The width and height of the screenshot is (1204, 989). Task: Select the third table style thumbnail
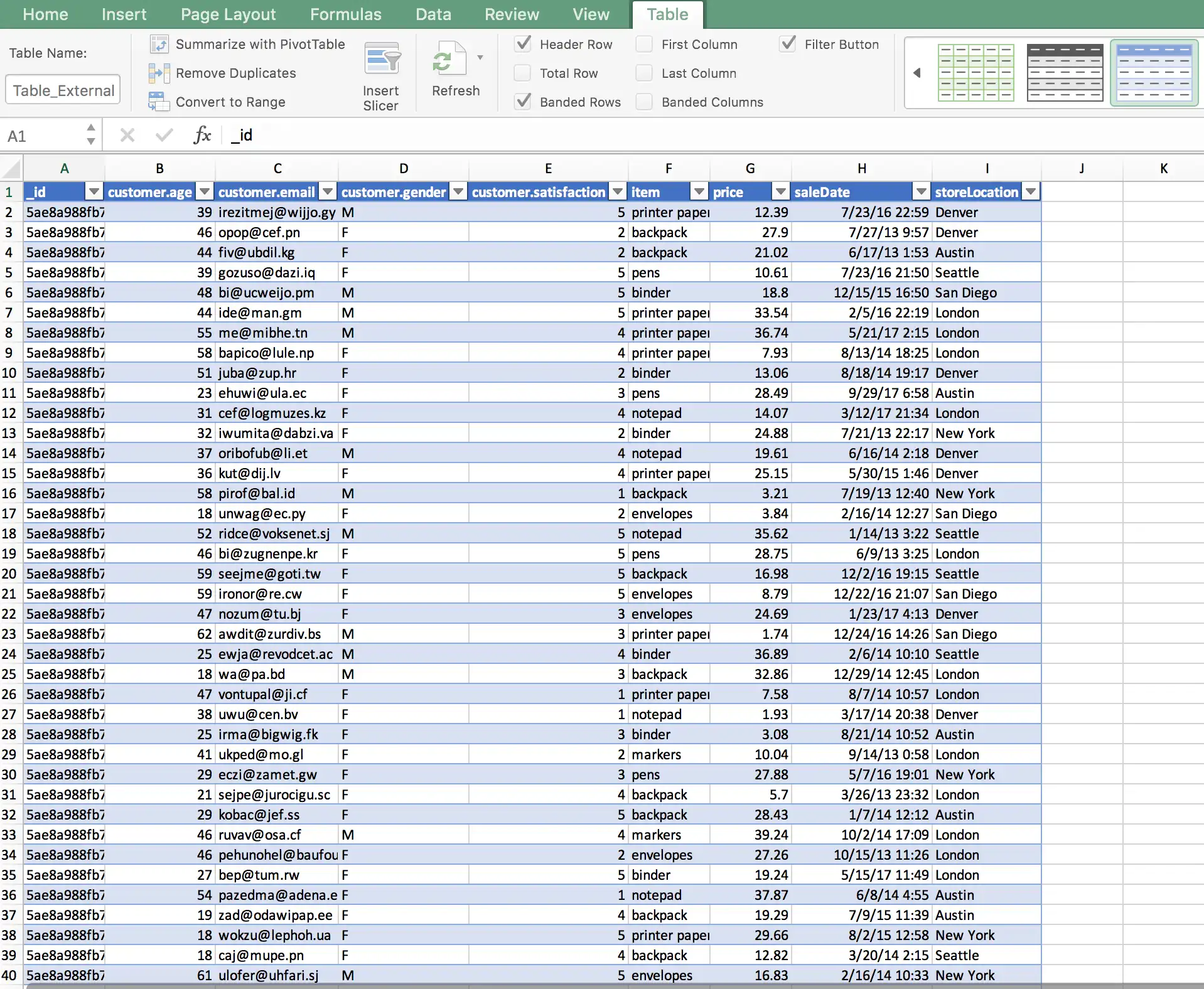click(x=1154, y=72)
